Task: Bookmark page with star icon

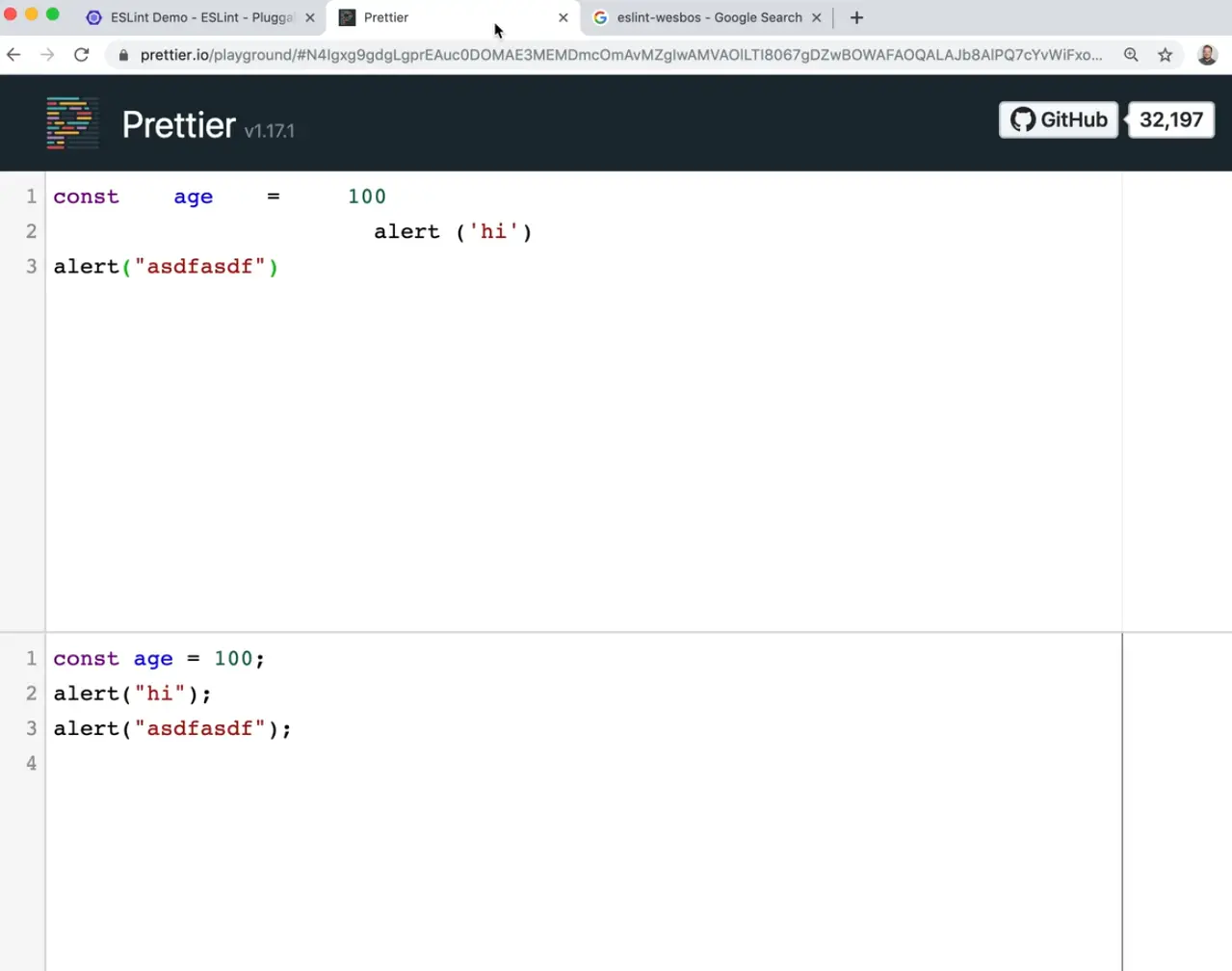Action: pos(1165,55)
